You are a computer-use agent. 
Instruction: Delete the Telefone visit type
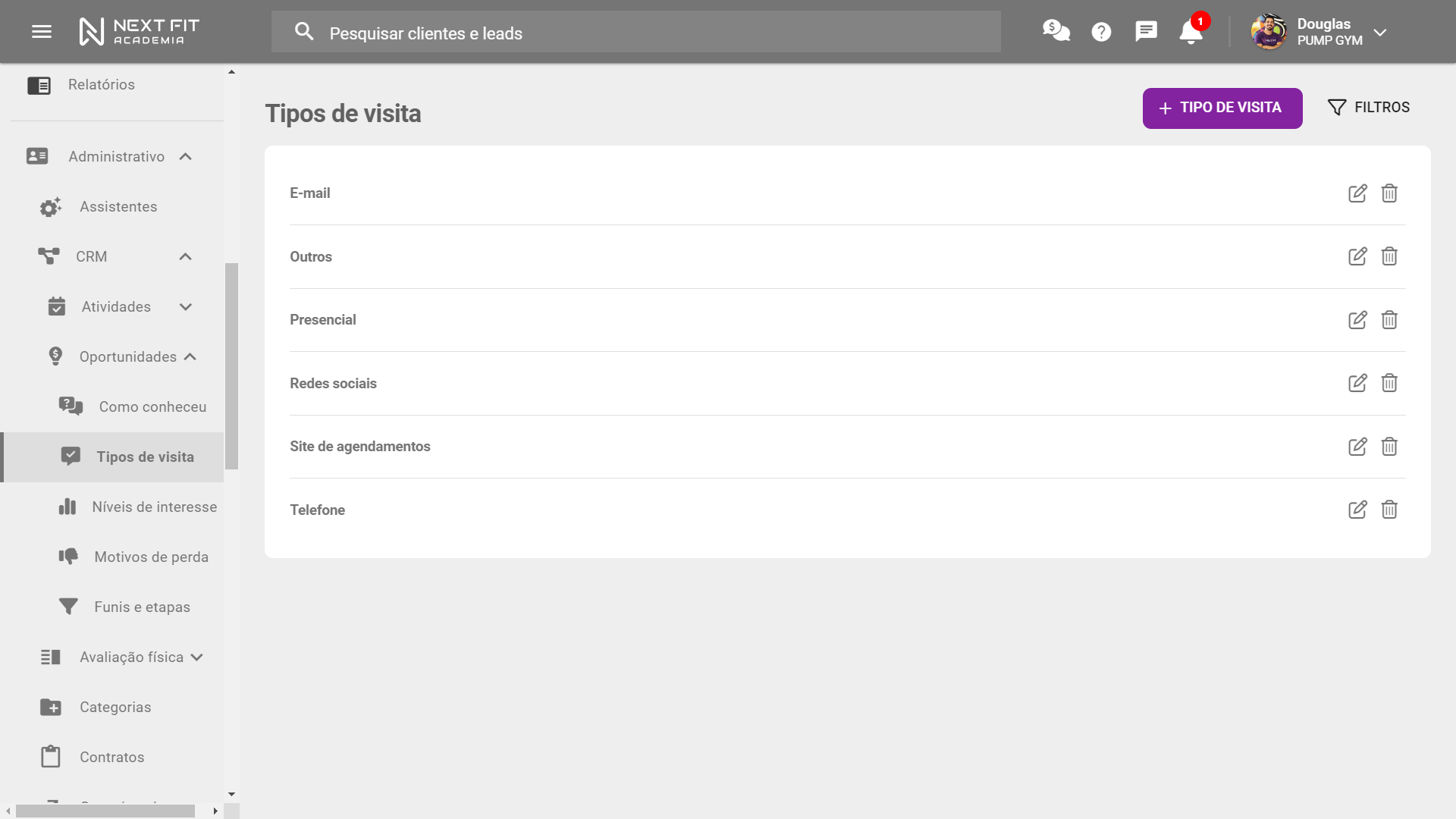coord(1389,510)
